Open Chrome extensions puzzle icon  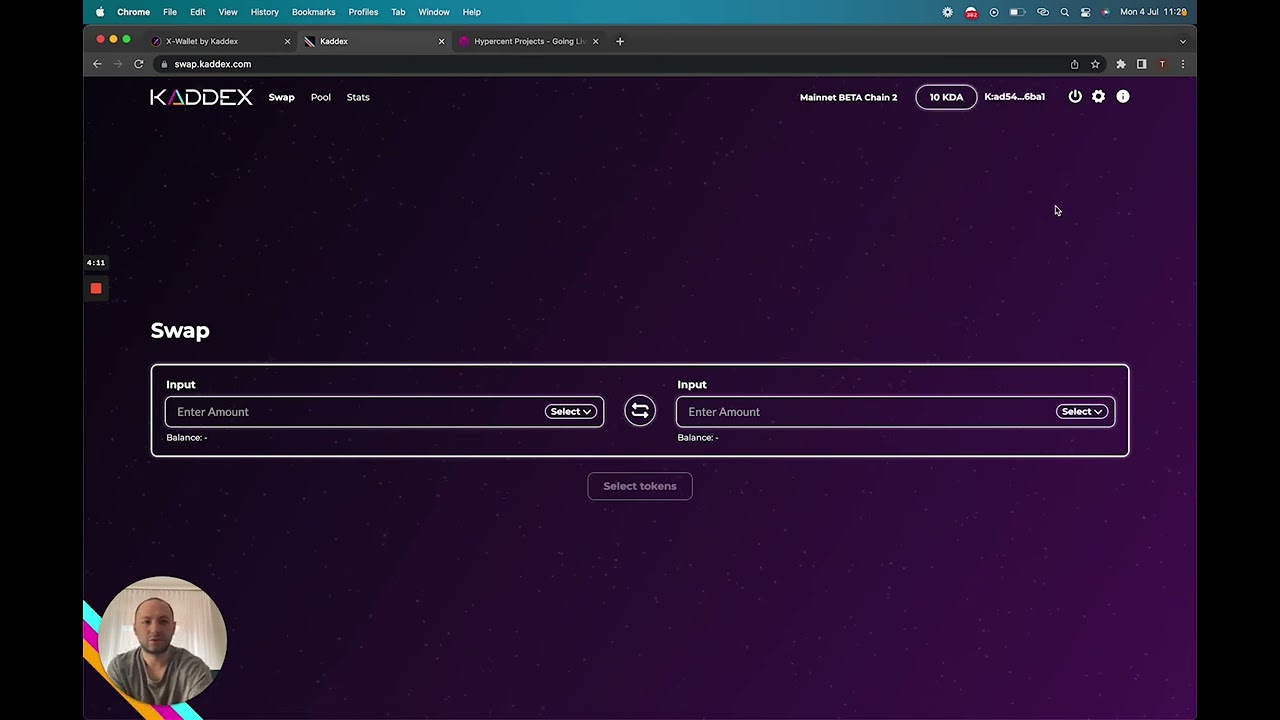[1121, 64]
